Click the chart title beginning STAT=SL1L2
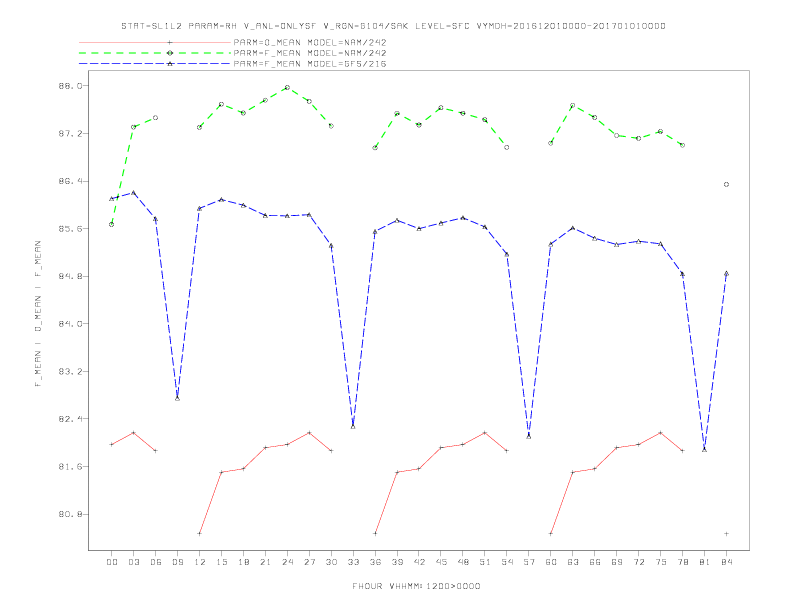 (393, 26)
